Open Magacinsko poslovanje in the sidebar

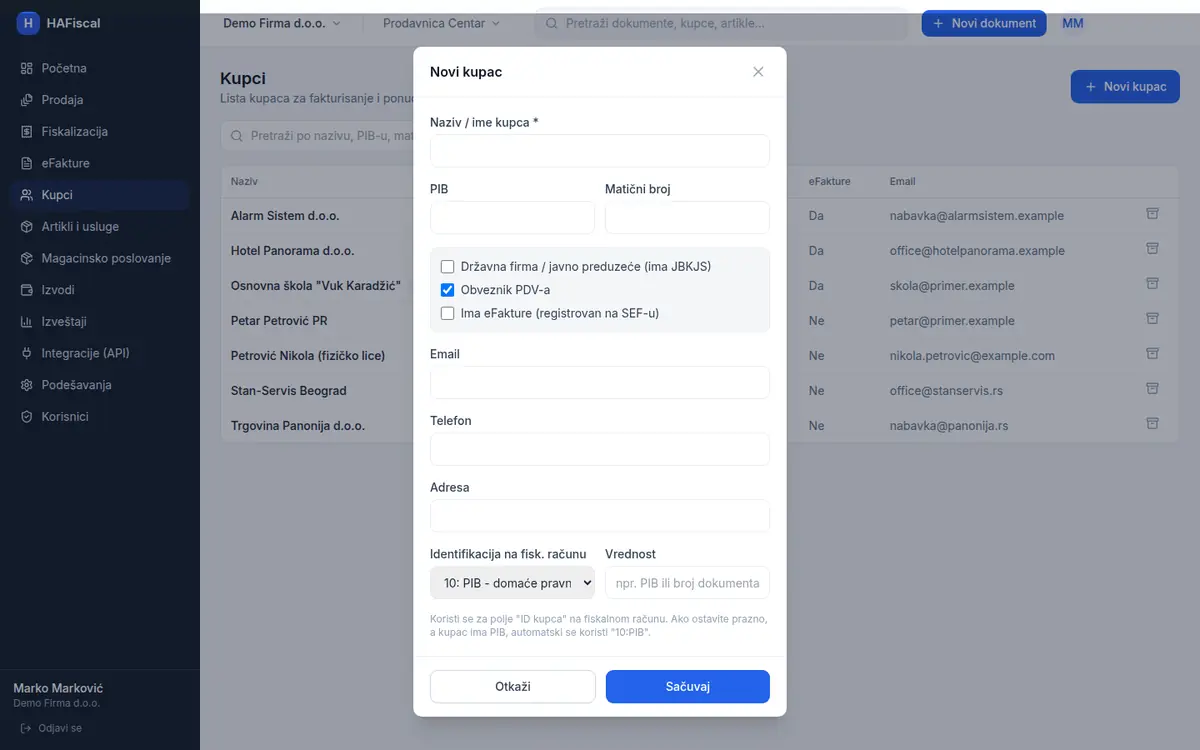(100, 258)
